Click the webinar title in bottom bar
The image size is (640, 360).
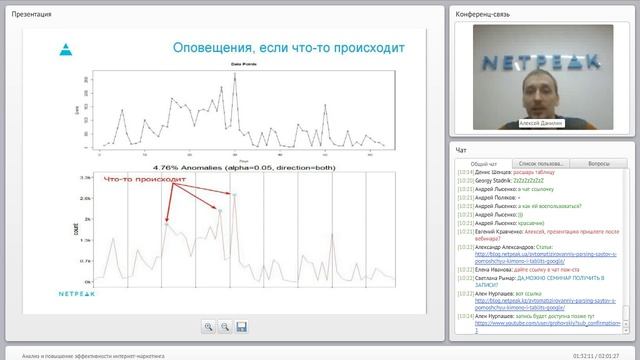point(93,356)
